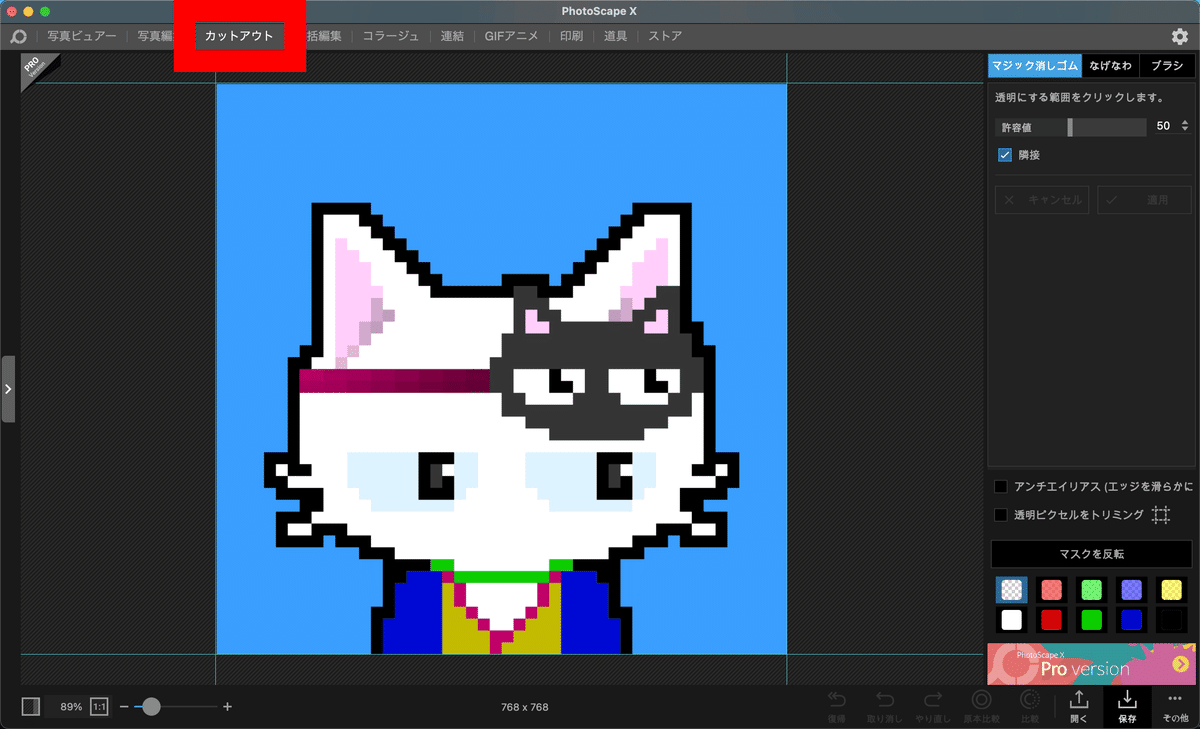The height and width of the screenshot is (729, 1200).
Task: Click the 適用 (apply) button
Action: tap(1144, 200)
